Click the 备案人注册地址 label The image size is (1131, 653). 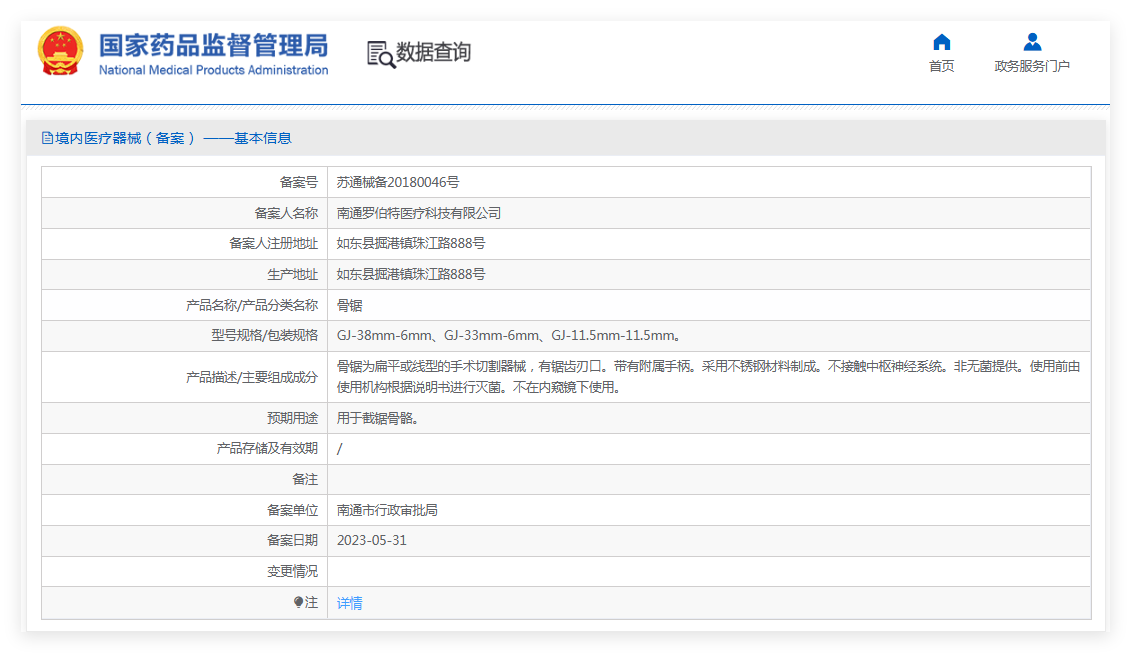[x=273, y=244]
